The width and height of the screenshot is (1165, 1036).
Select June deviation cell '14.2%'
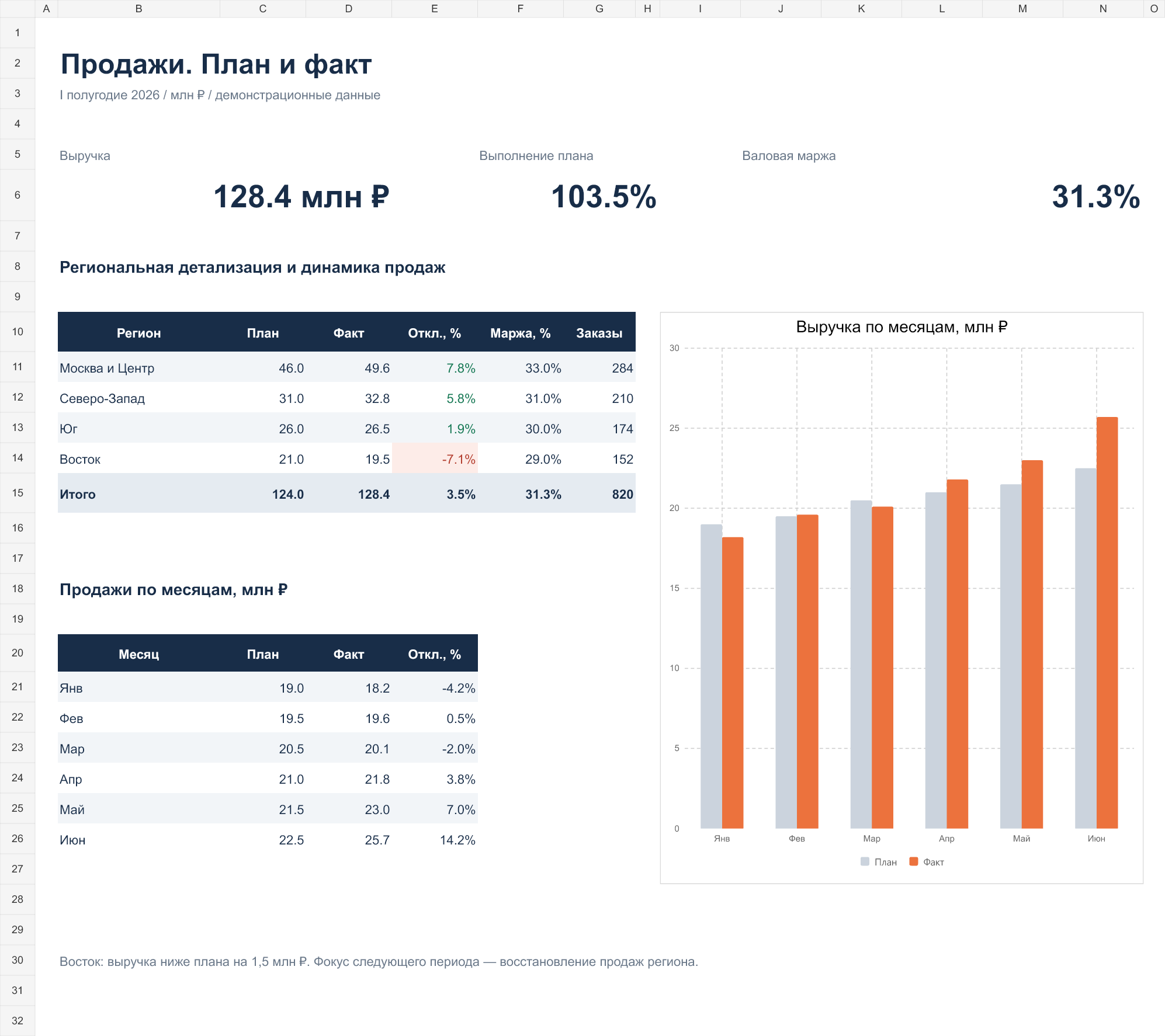point(435,840)
